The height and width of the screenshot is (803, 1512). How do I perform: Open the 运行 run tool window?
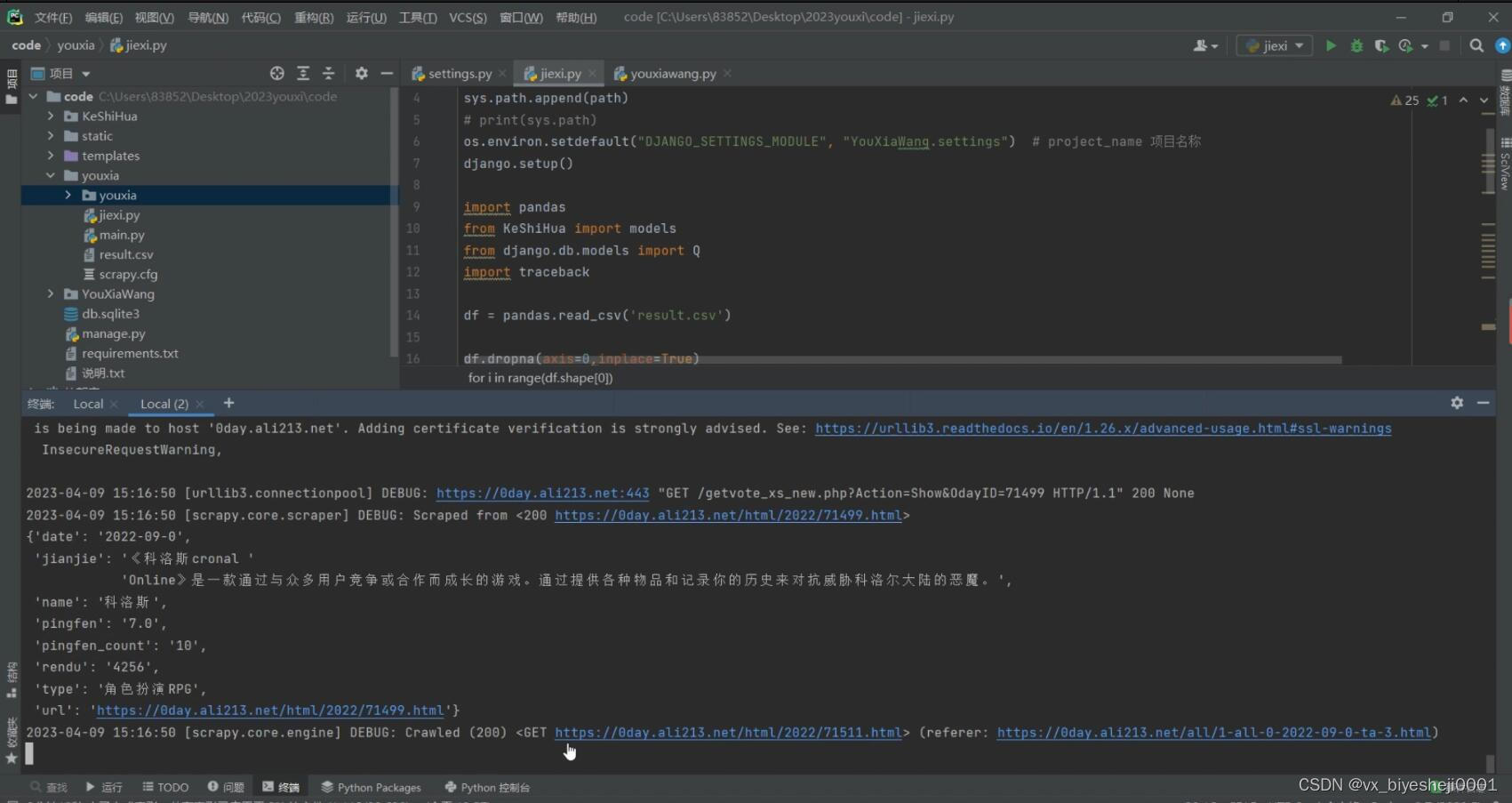(x=104, y=787)
